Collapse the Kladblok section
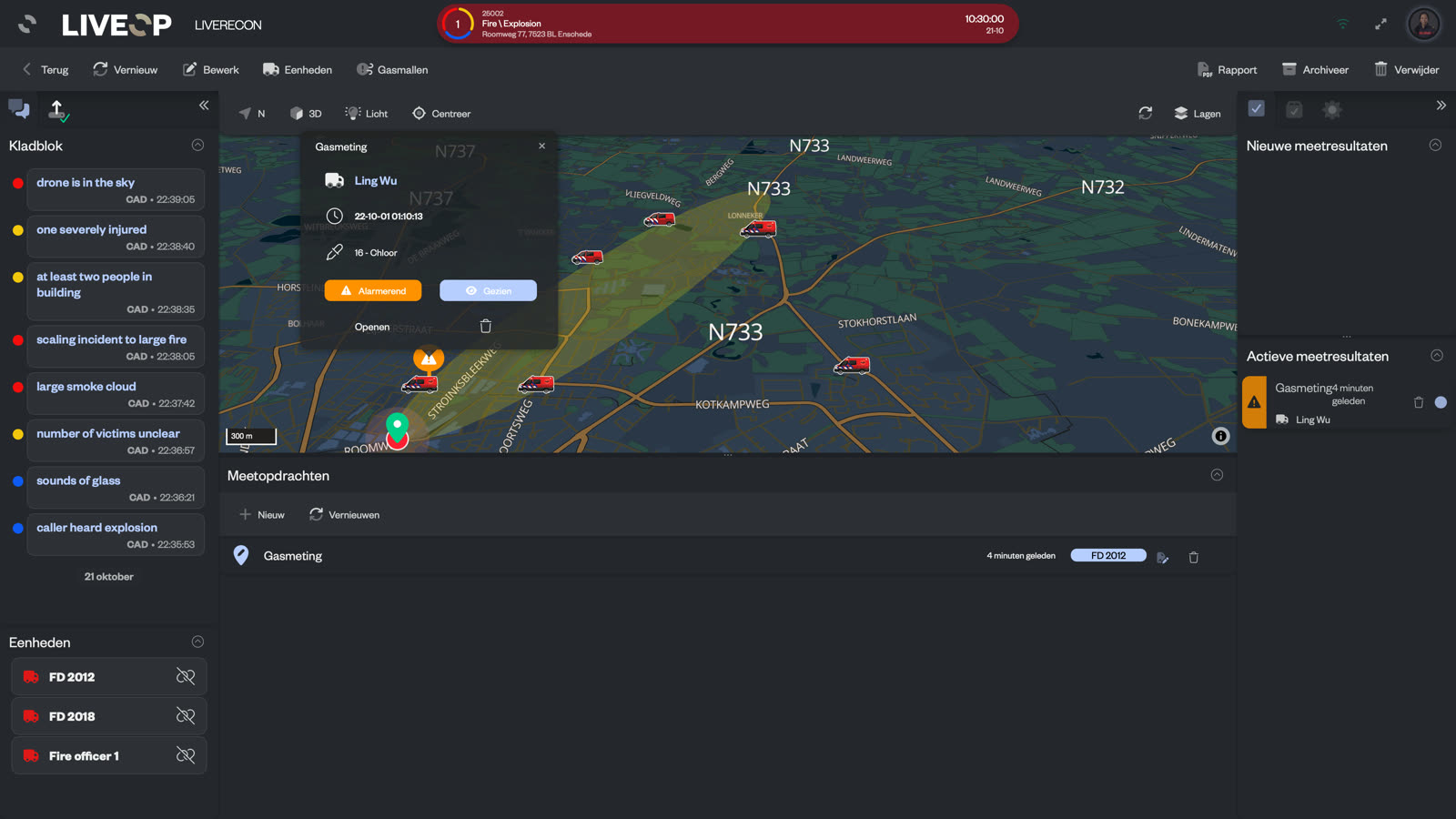 click(x=197, y=146)
